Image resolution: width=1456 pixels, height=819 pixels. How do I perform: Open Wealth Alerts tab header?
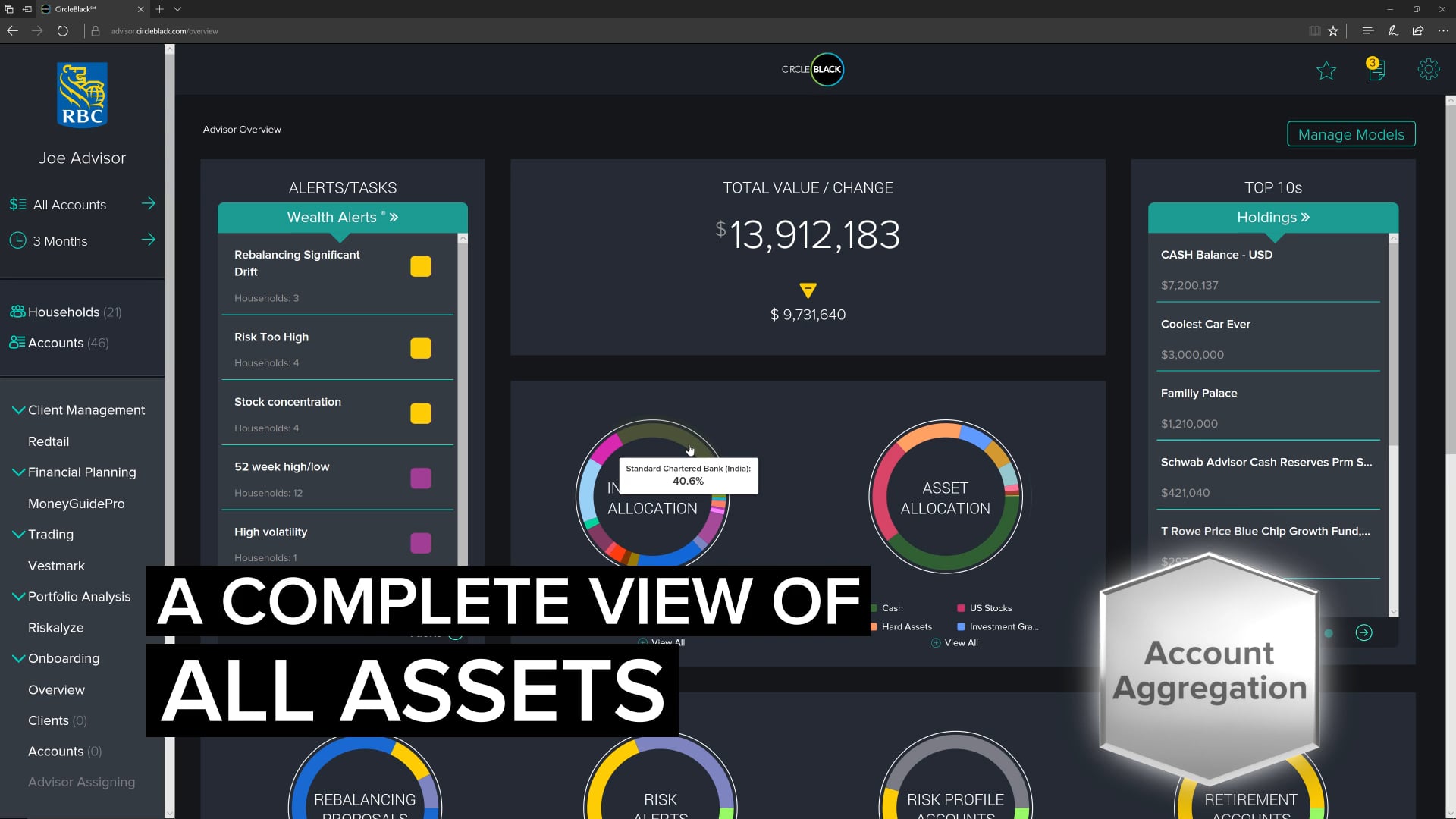[x=343, y=218]
